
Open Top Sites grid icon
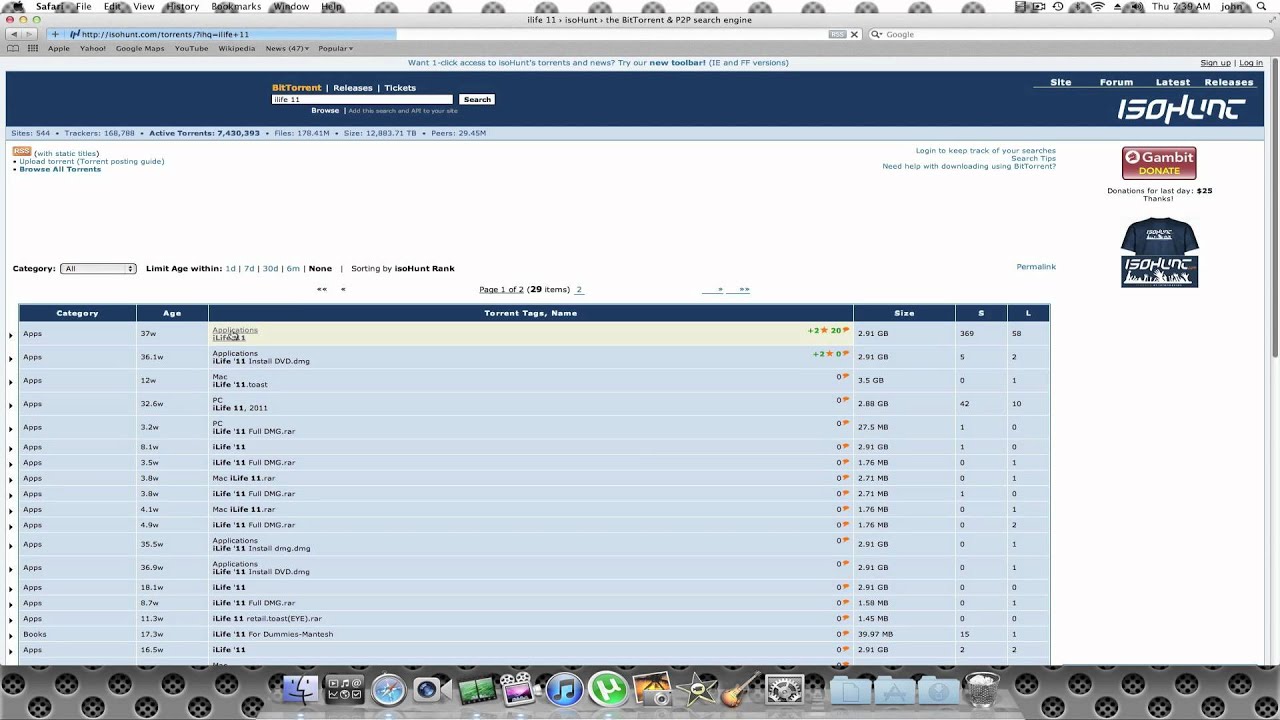pyautogui.click(x=33, y=48)
